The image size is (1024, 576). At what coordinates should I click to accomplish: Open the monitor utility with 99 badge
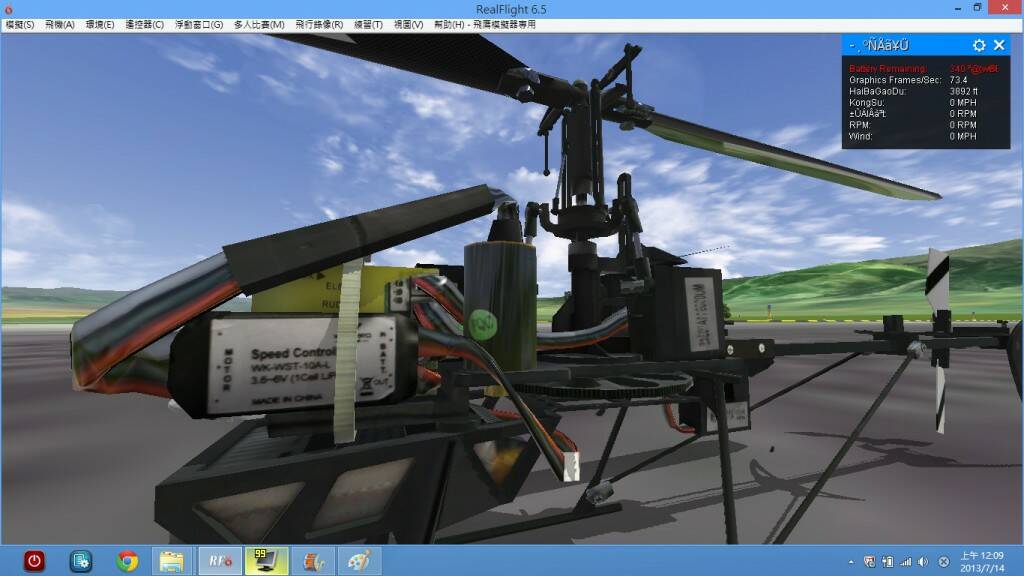pyautogui.click(x=266, y=561)
